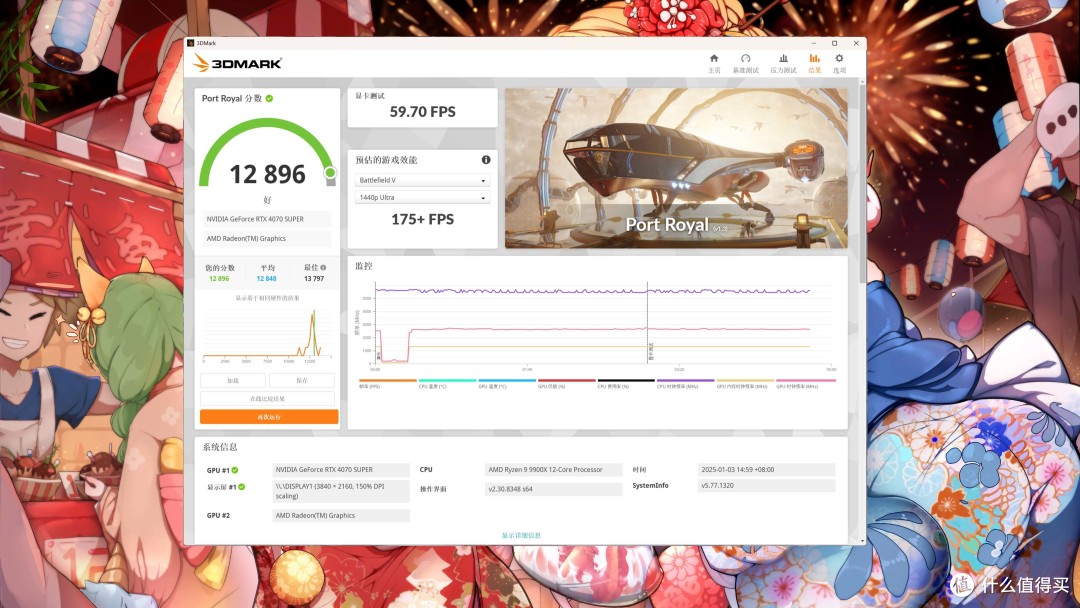1080x608 pixels.
Task: Click the Port Royal preview image
Action: click(x=676, y=168)
